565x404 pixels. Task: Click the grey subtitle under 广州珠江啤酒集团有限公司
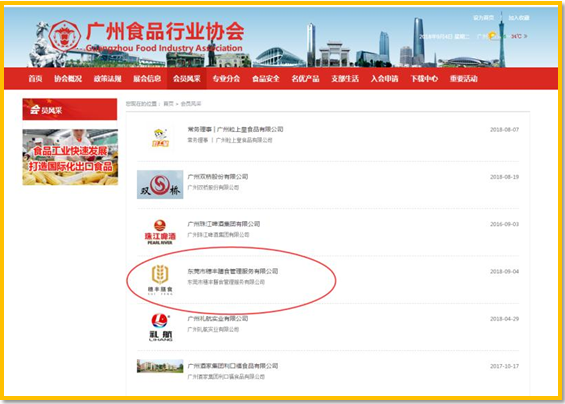218,235
